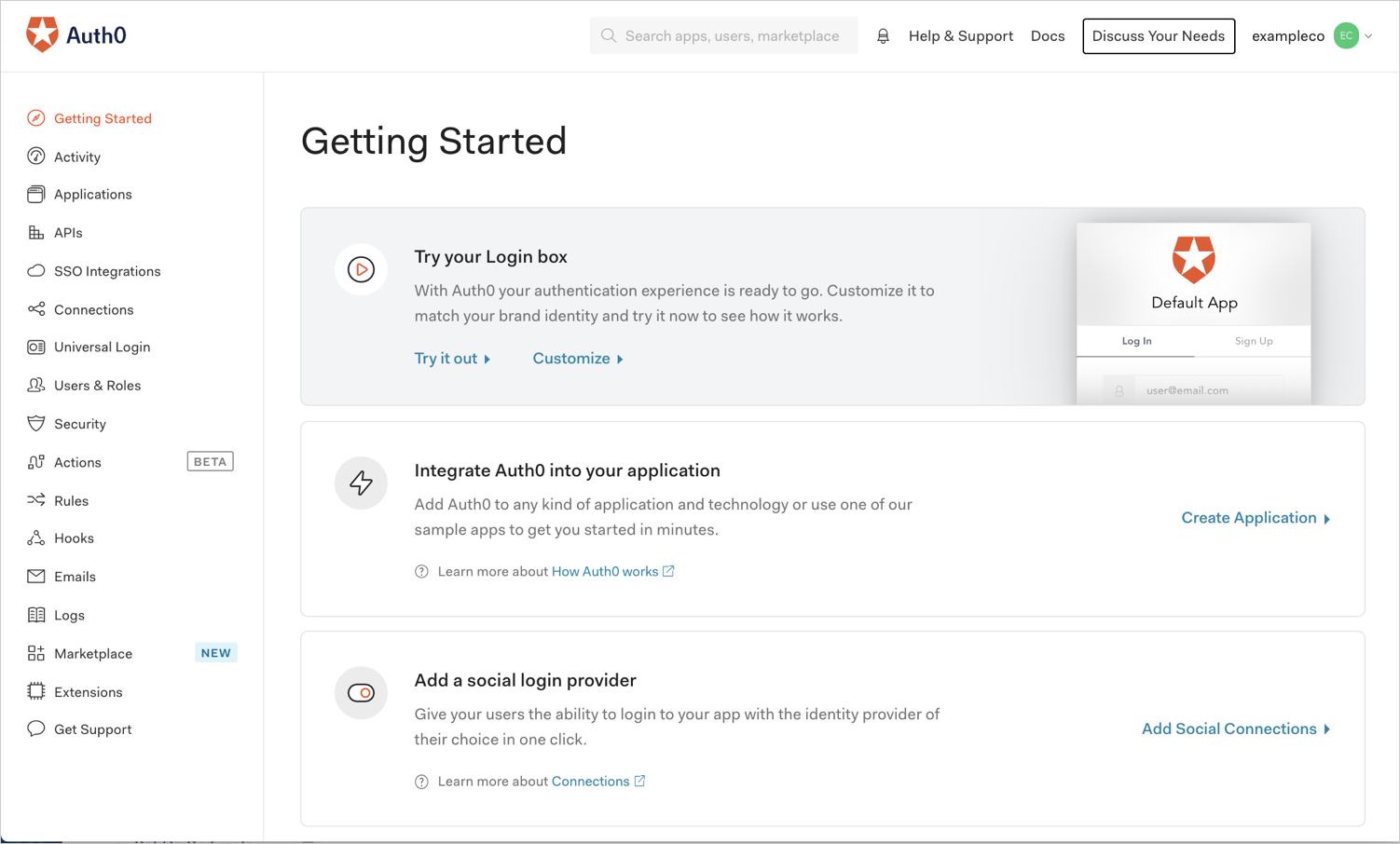Open Applications in the sidebar menu

click(x=92, y=195)
